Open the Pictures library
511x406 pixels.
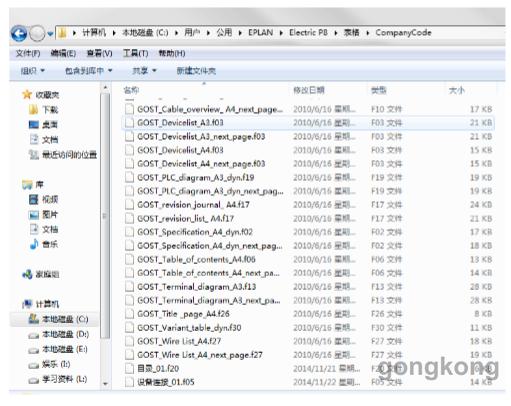44,215
